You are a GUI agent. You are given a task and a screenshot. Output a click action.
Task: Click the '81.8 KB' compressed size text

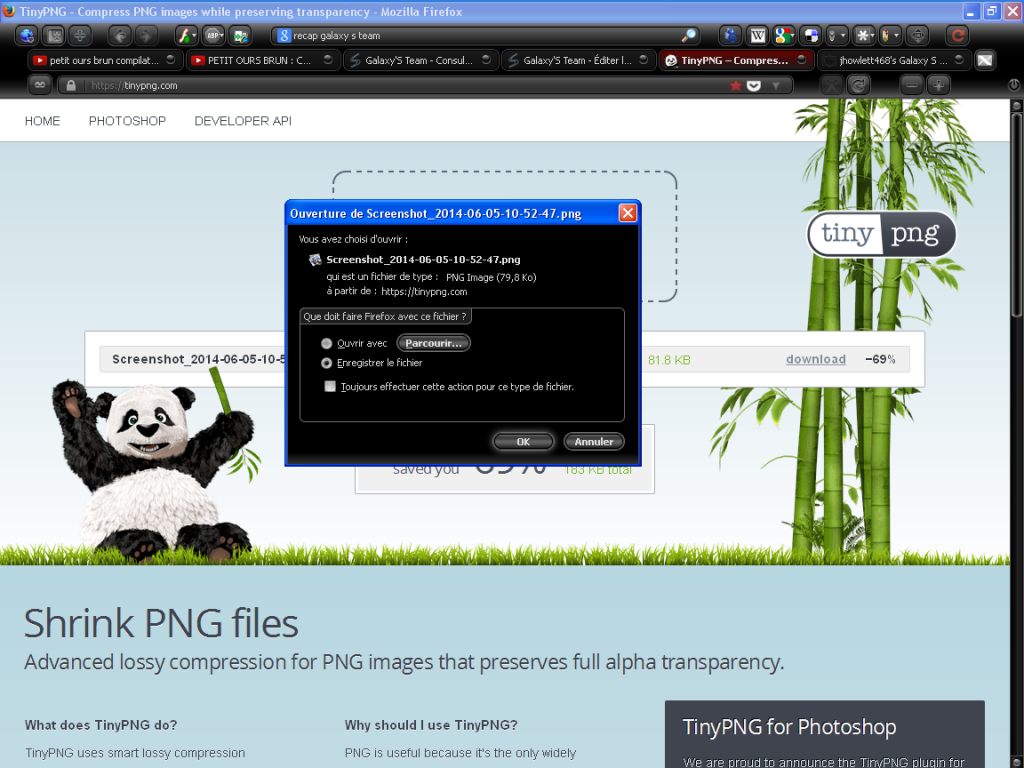[x=669, y=360]
